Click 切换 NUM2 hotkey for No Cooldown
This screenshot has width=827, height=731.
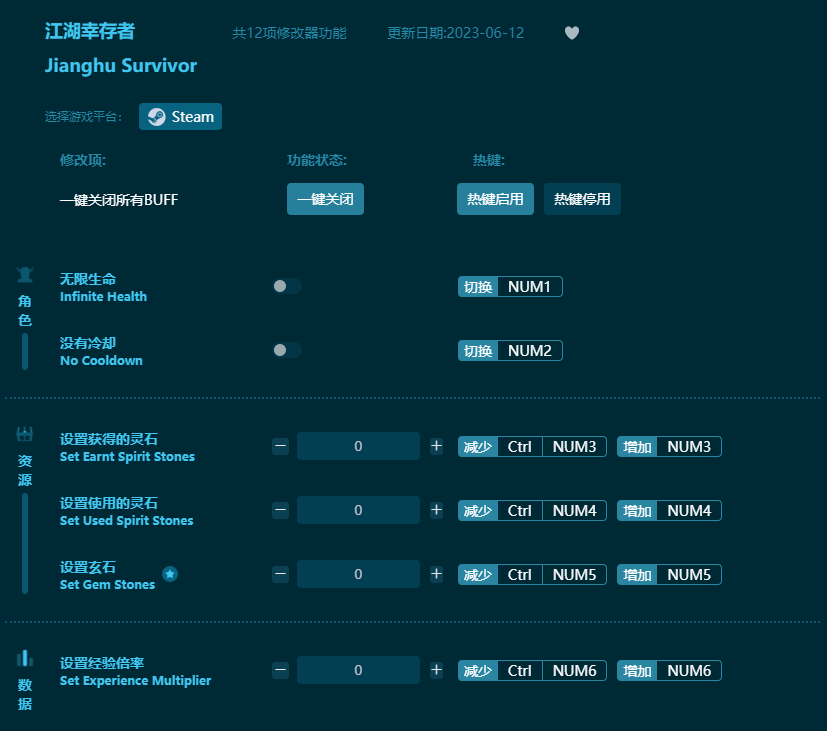(x=510, y=350)
